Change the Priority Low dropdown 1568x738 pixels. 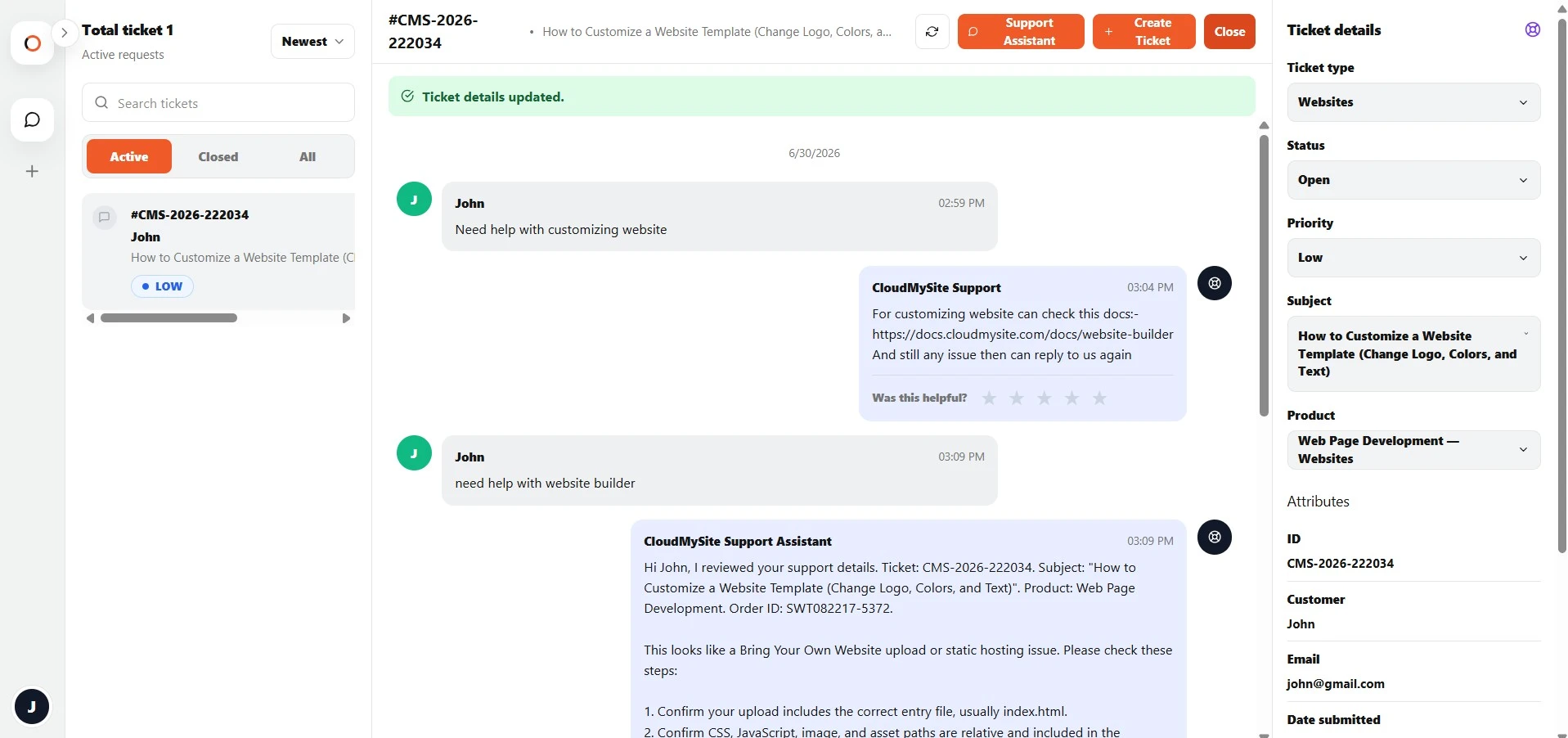click(x=1413, y=258)
